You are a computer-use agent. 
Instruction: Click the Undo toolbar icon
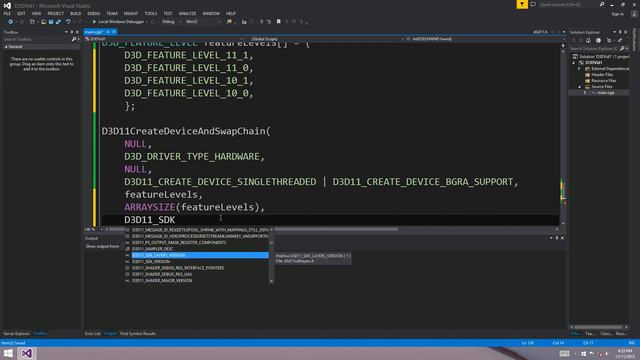tap(68, 22)
